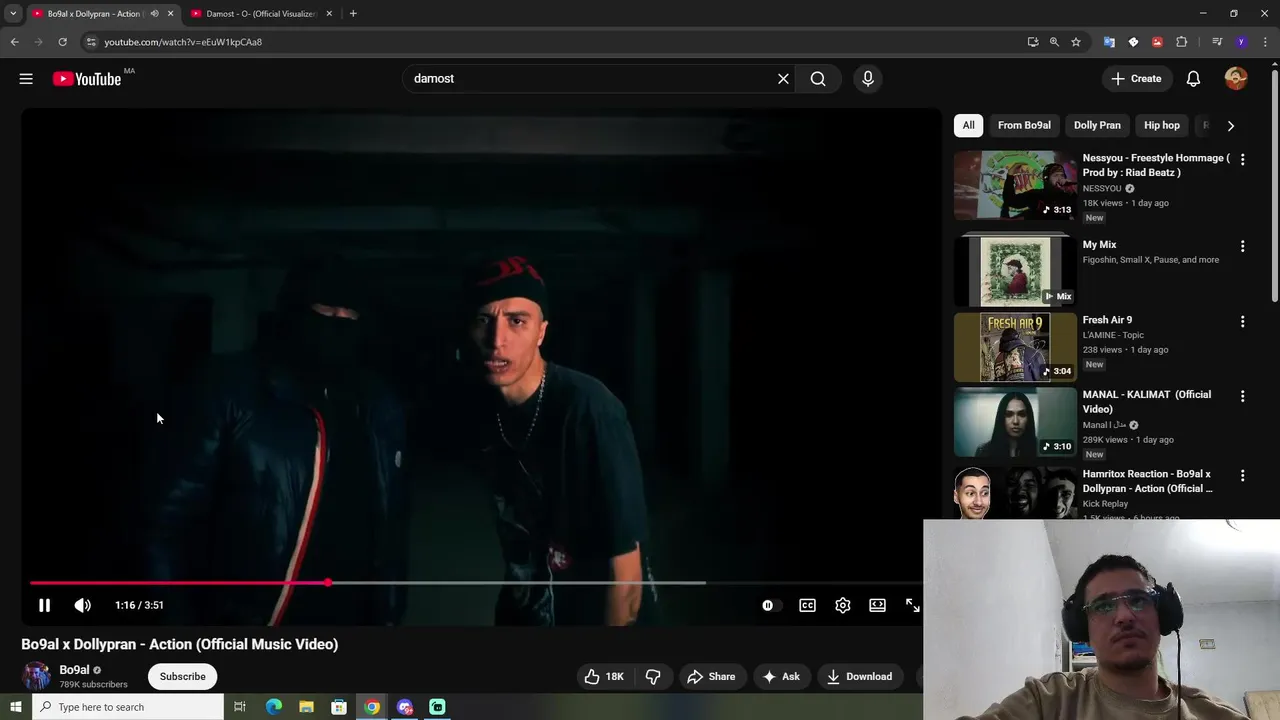Go to the YouTube home logo

tap(87, 79)
